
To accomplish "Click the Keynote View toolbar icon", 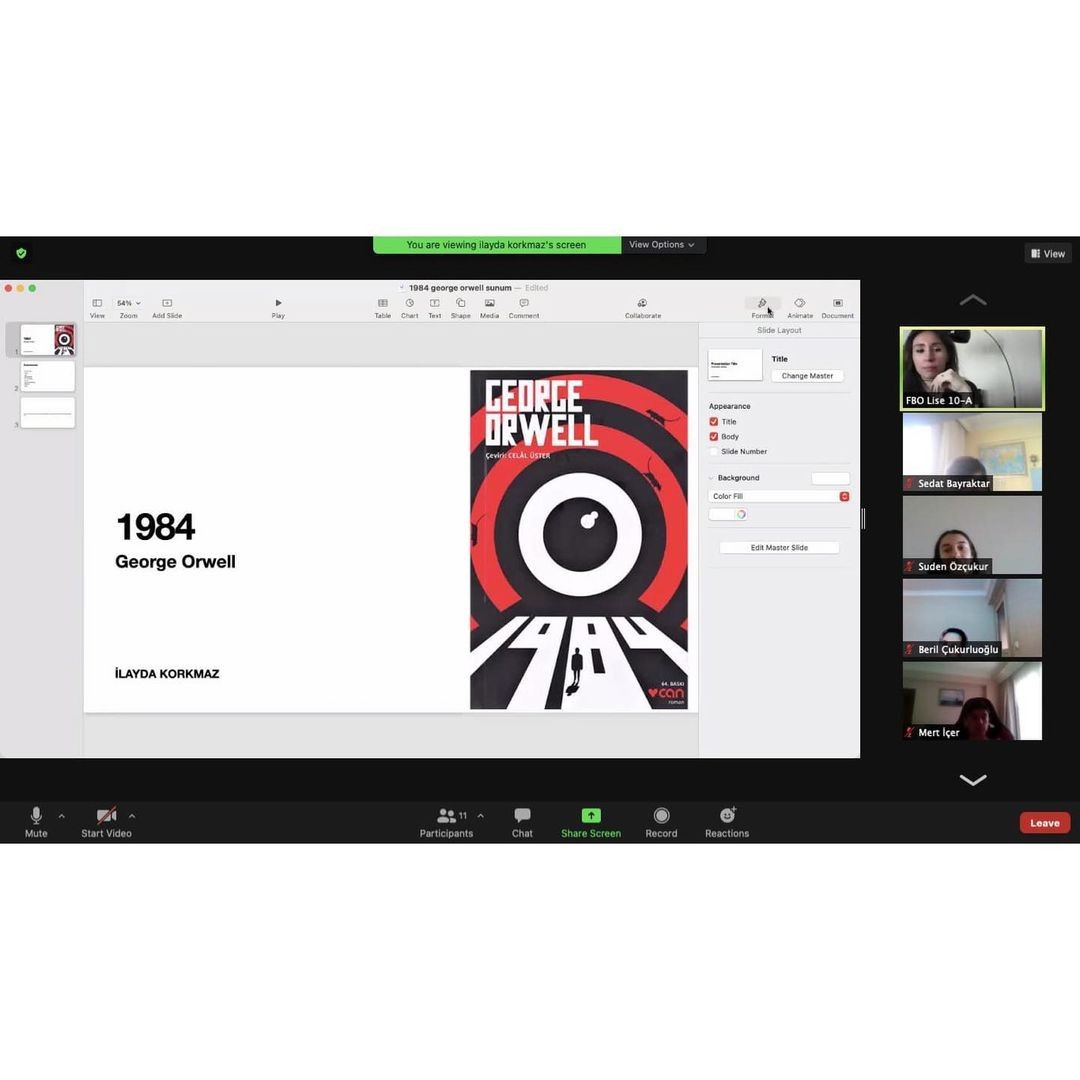I will (x=97, y=303).
